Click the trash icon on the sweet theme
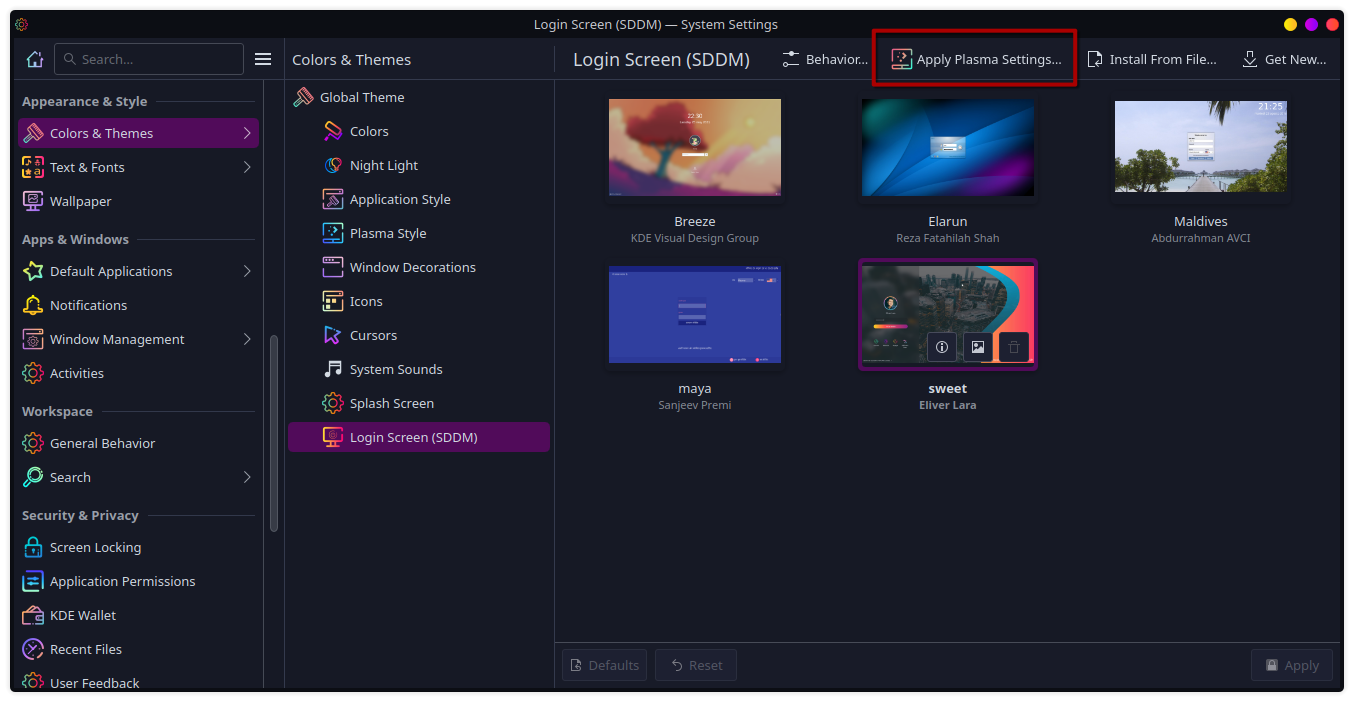 pos(1014,347)
